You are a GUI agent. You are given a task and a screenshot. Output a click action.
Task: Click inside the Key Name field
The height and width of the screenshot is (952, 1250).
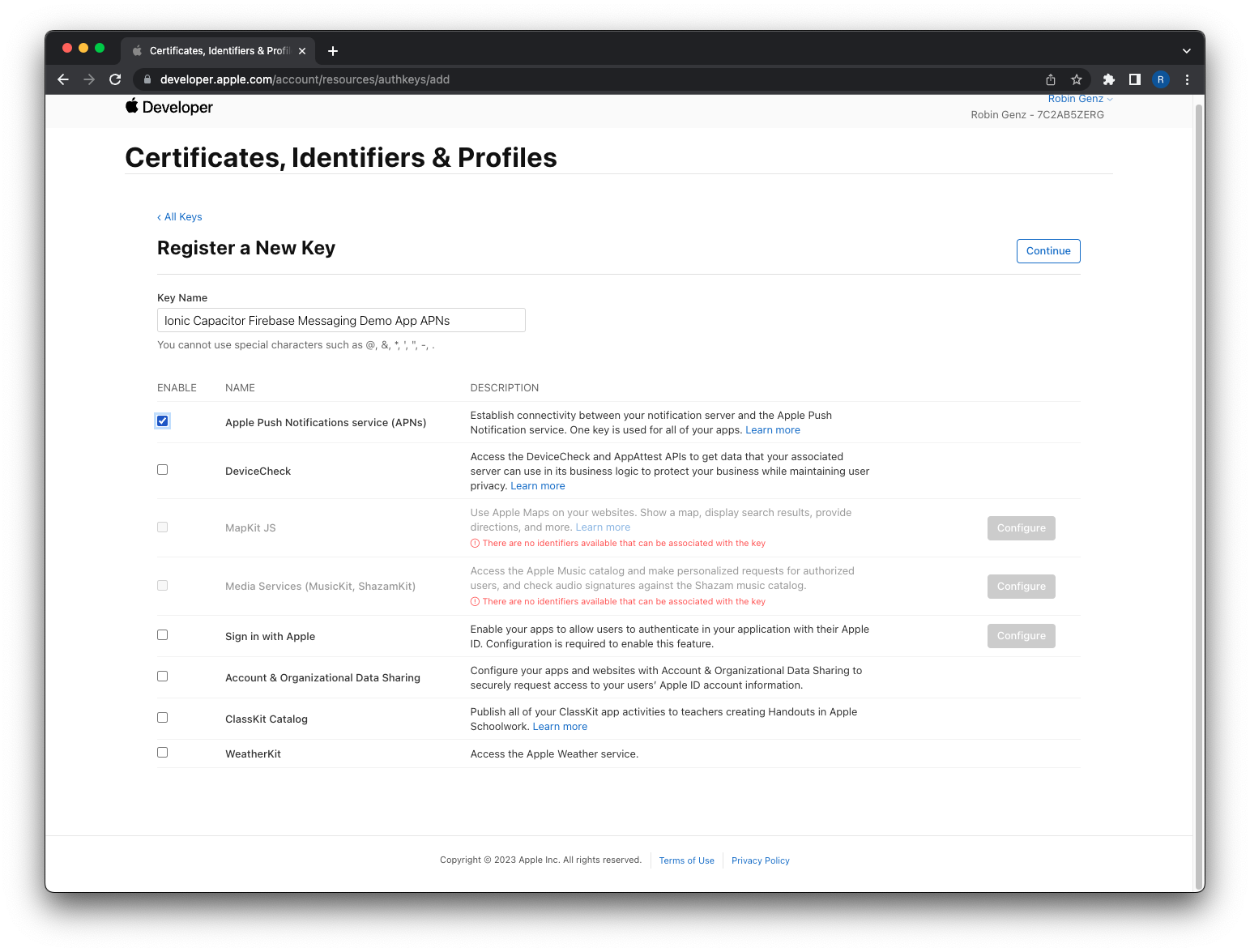[340, 320]
